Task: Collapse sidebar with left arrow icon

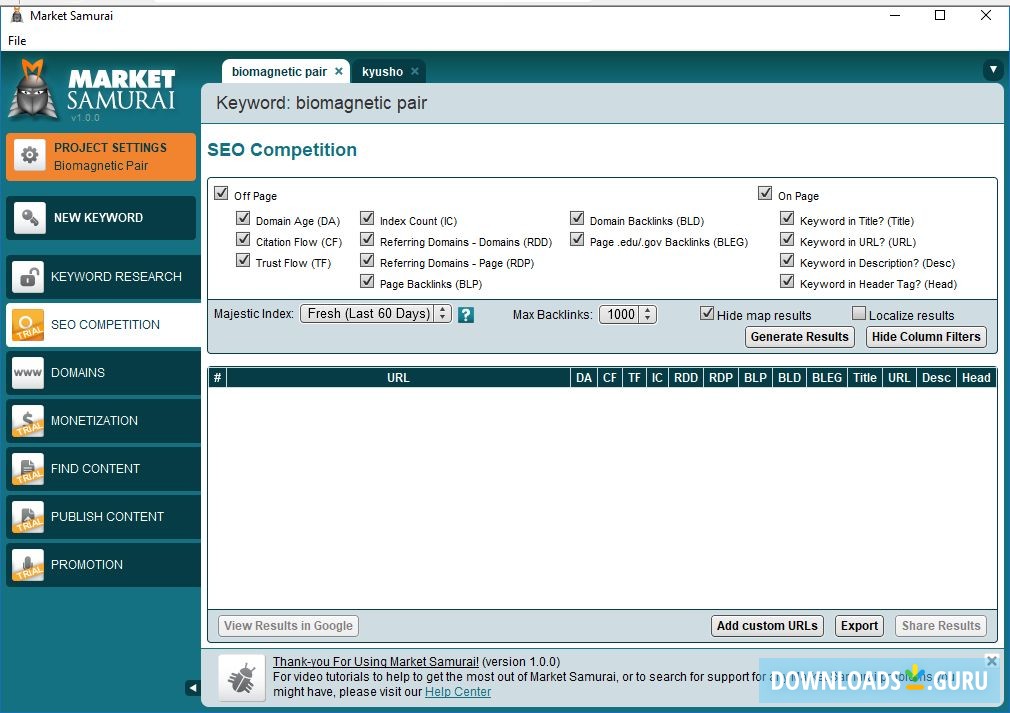Action: [193, 688]
